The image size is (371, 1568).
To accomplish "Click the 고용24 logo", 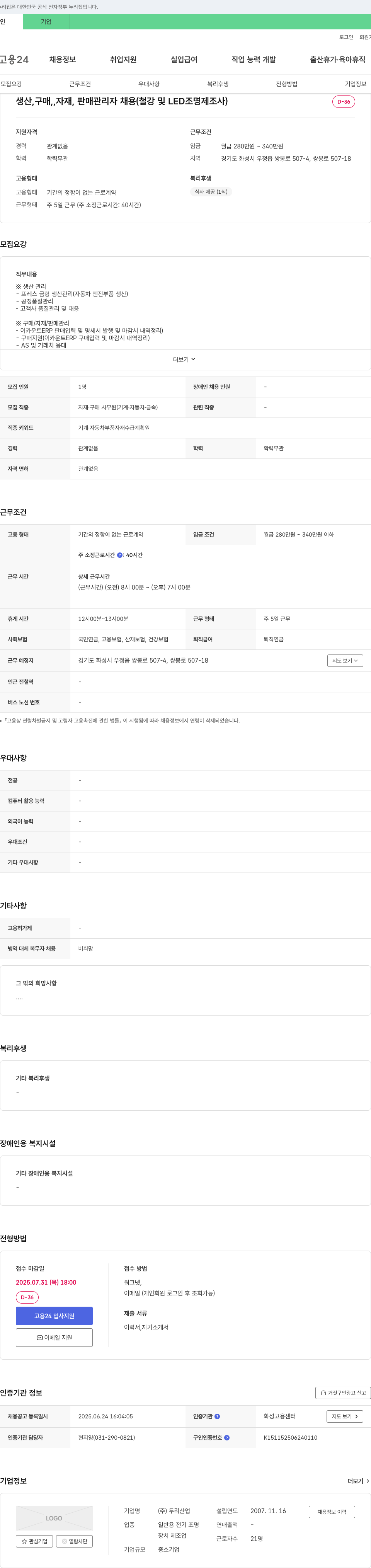I will pyautogui.click(x=14, y=60).
